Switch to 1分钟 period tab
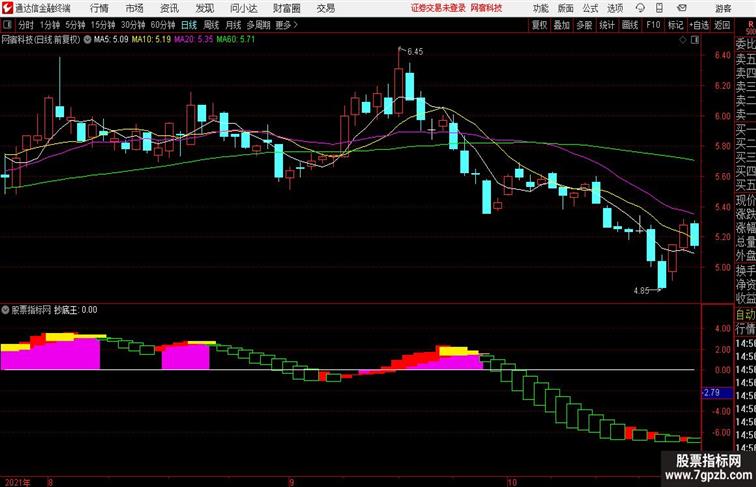756x487 pixels. click(x=50, y=25)
